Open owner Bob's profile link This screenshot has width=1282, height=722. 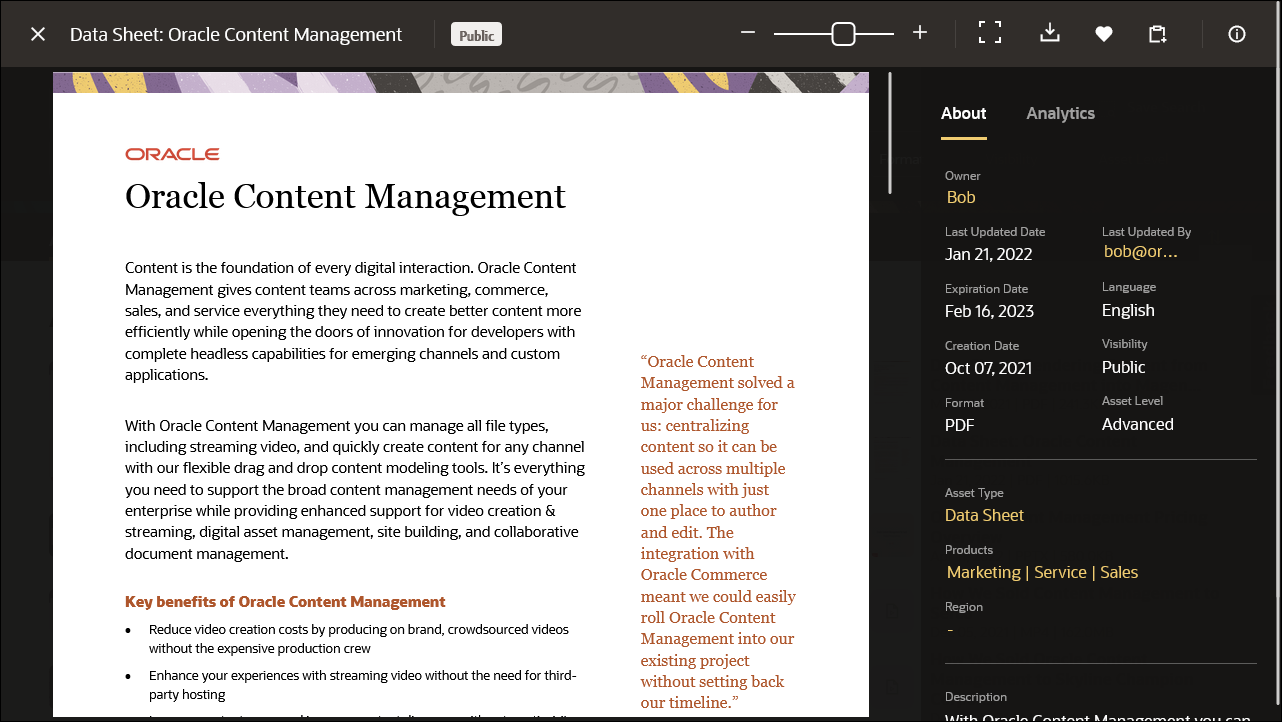(x=961, y=198)
